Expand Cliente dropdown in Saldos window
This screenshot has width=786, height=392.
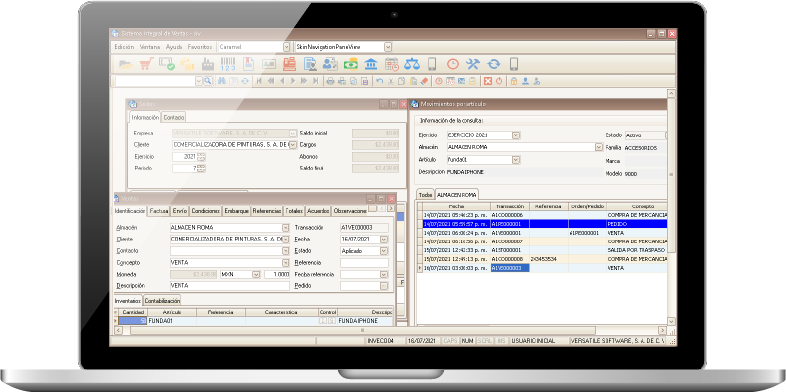tap(293, 145)
